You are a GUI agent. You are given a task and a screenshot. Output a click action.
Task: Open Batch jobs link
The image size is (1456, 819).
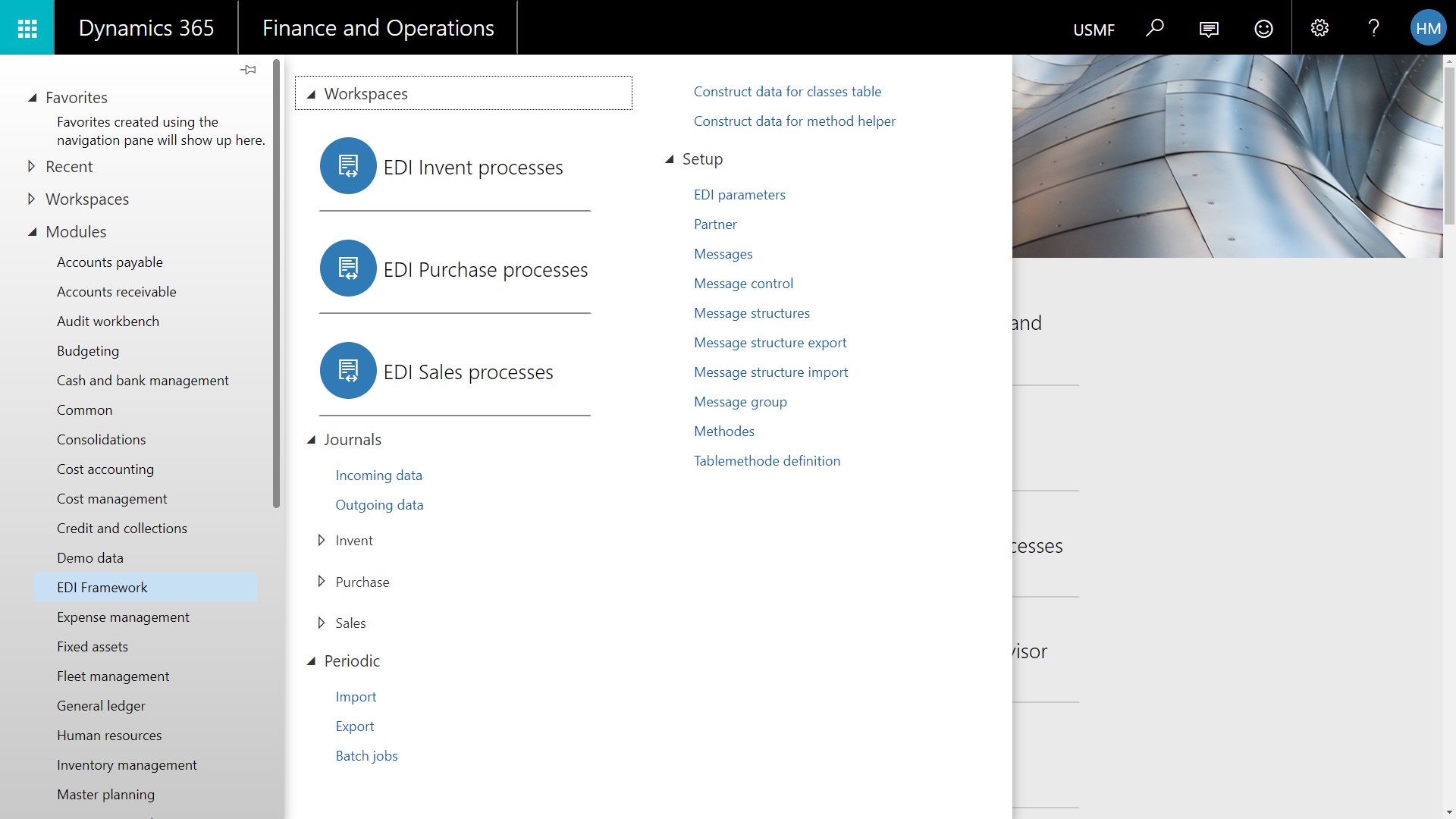pyautogui.click(x=367, y=756)
